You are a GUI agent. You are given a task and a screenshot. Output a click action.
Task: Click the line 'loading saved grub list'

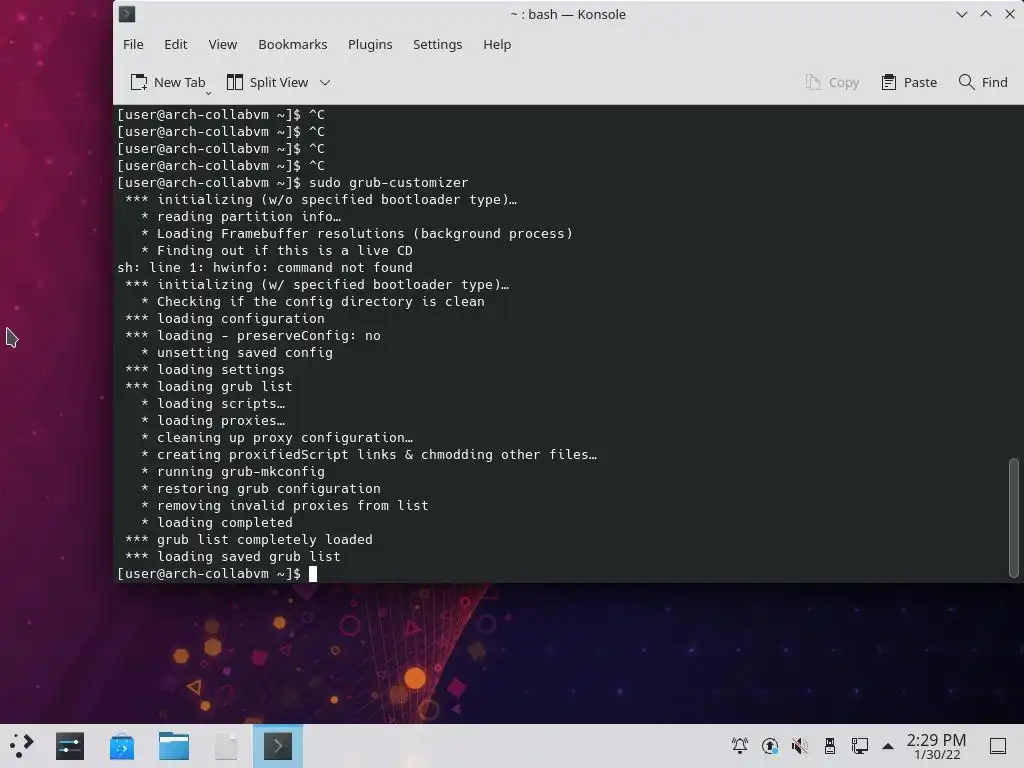248,556
